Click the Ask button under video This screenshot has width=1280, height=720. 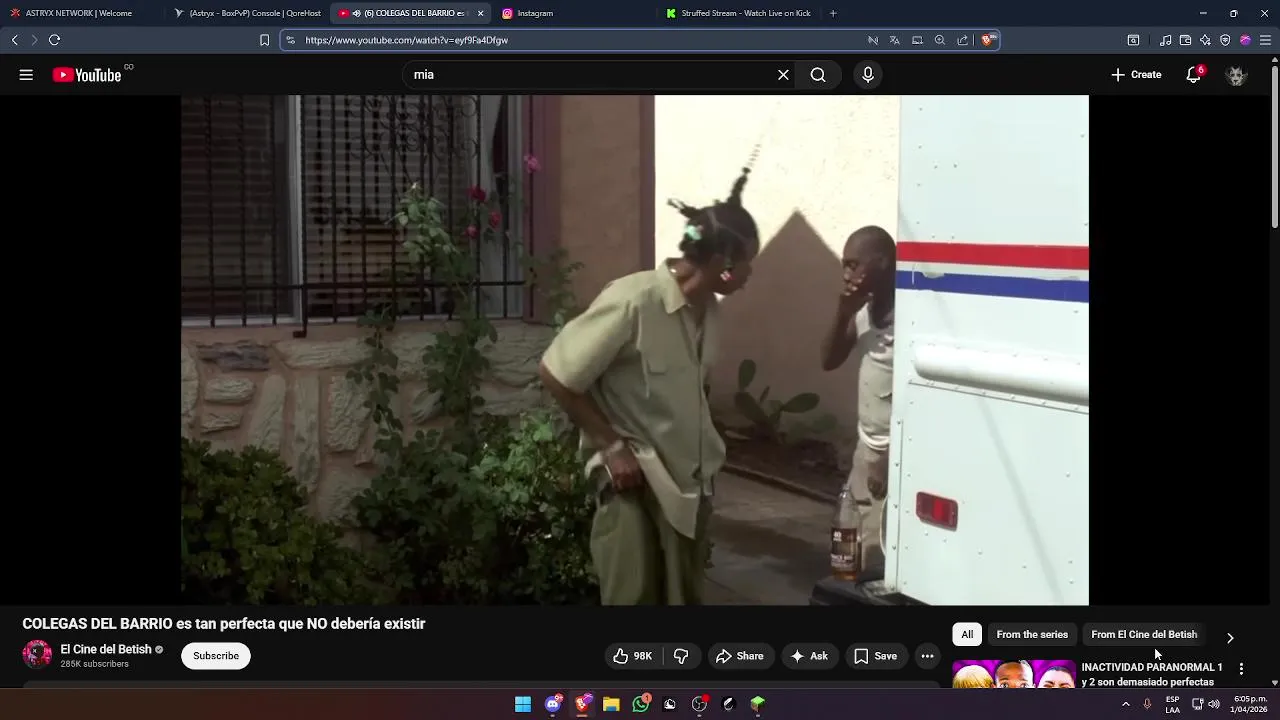pyautogui.click(x=809, y=656)
